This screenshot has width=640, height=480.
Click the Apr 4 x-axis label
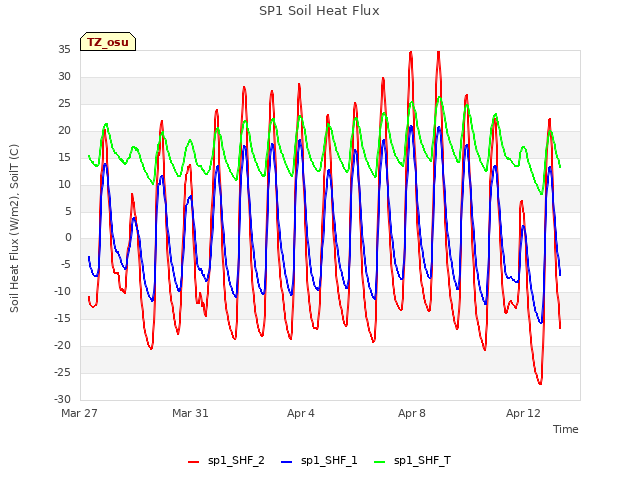point(301,413)
